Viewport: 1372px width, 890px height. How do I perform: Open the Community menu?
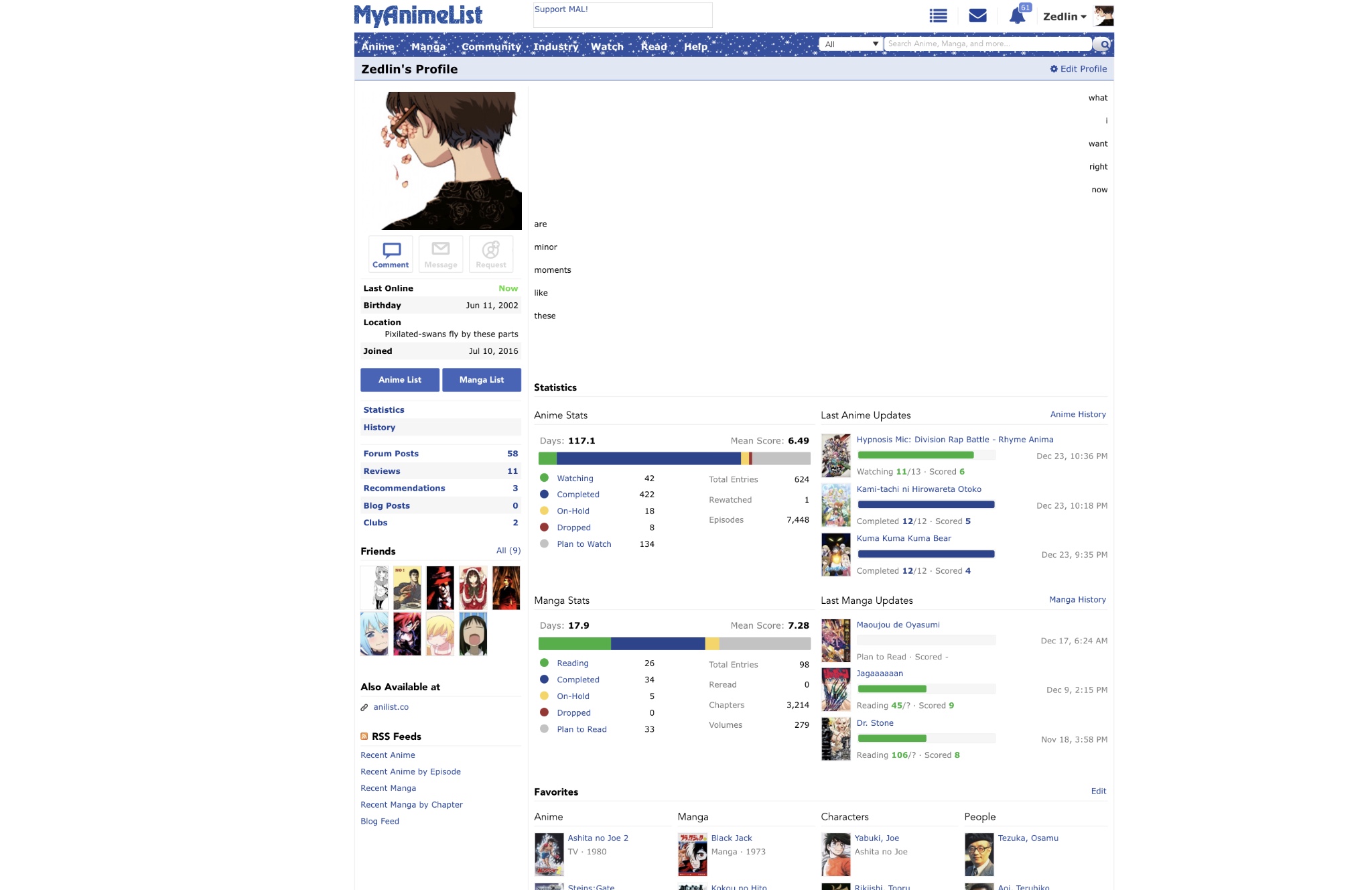click(491, 46)
